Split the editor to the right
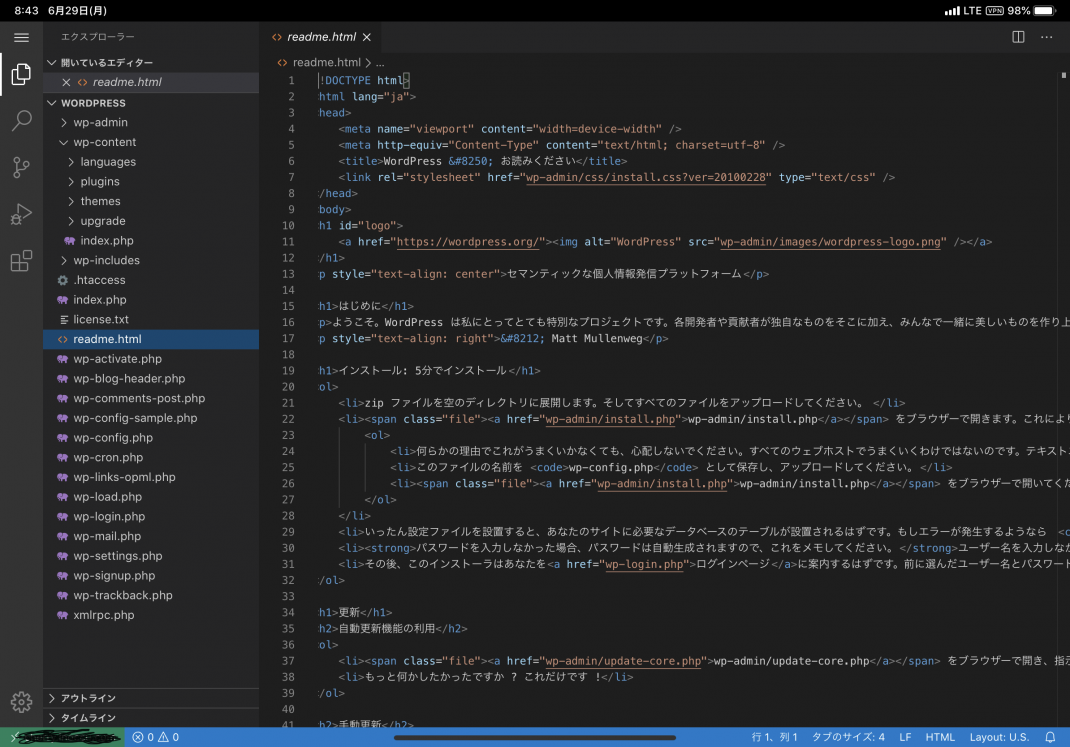The width and height of the screenshot is (1070, 747). [x=1018, y=37]
